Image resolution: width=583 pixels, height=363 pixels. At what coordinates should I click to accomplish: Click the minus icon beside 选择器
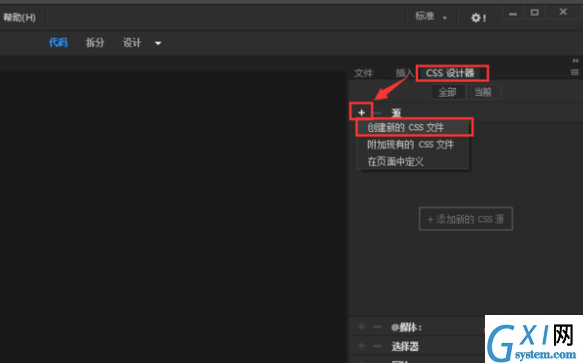click(378, 346)
